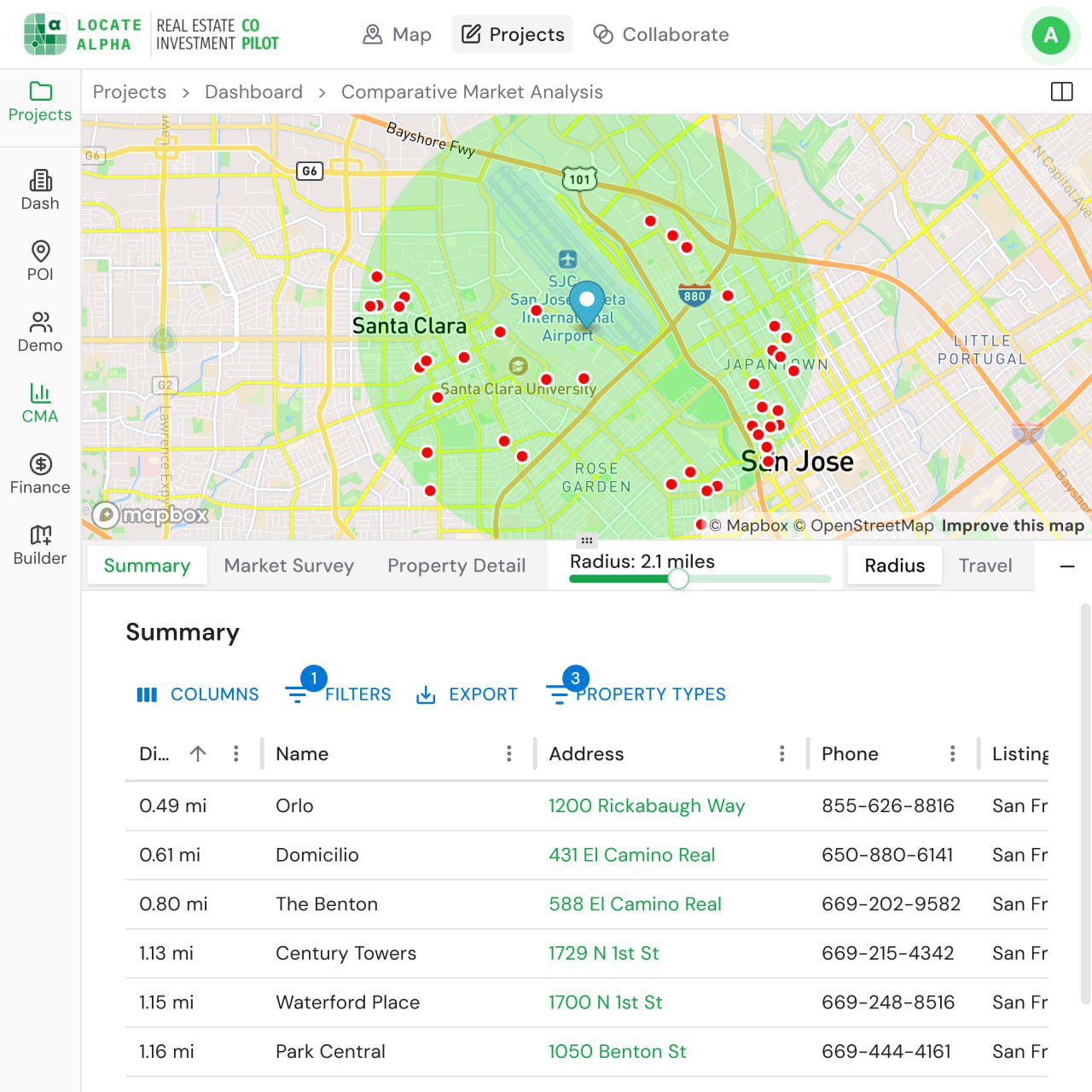This screenshot has width=1092, height=1092.
Task: Select the Domicilio property name
Action: click(317, 855)
